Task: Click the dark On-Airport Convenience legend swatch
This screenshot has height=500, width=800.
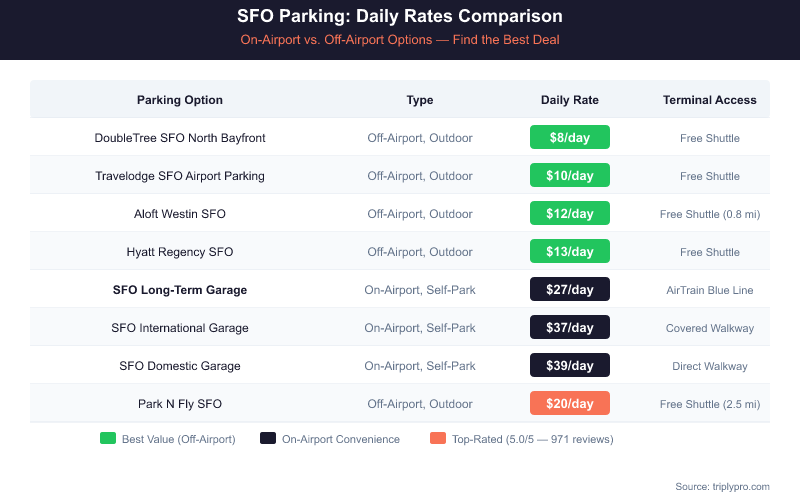Action: point(267,439)
